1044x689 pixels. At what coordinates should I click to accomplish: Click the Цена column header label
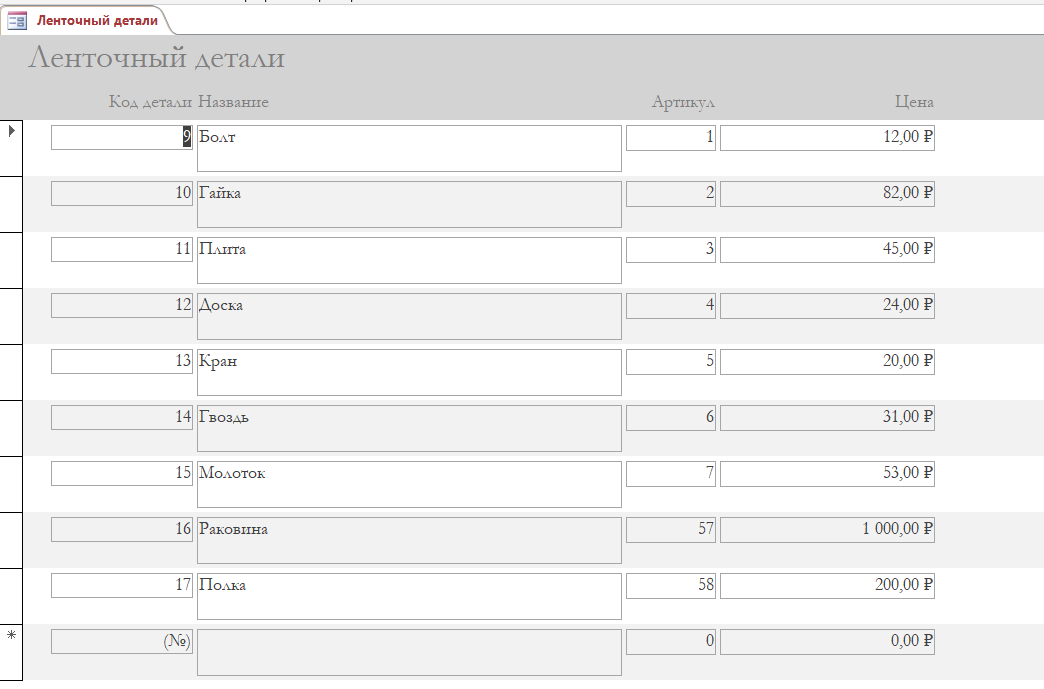[914, 102]
